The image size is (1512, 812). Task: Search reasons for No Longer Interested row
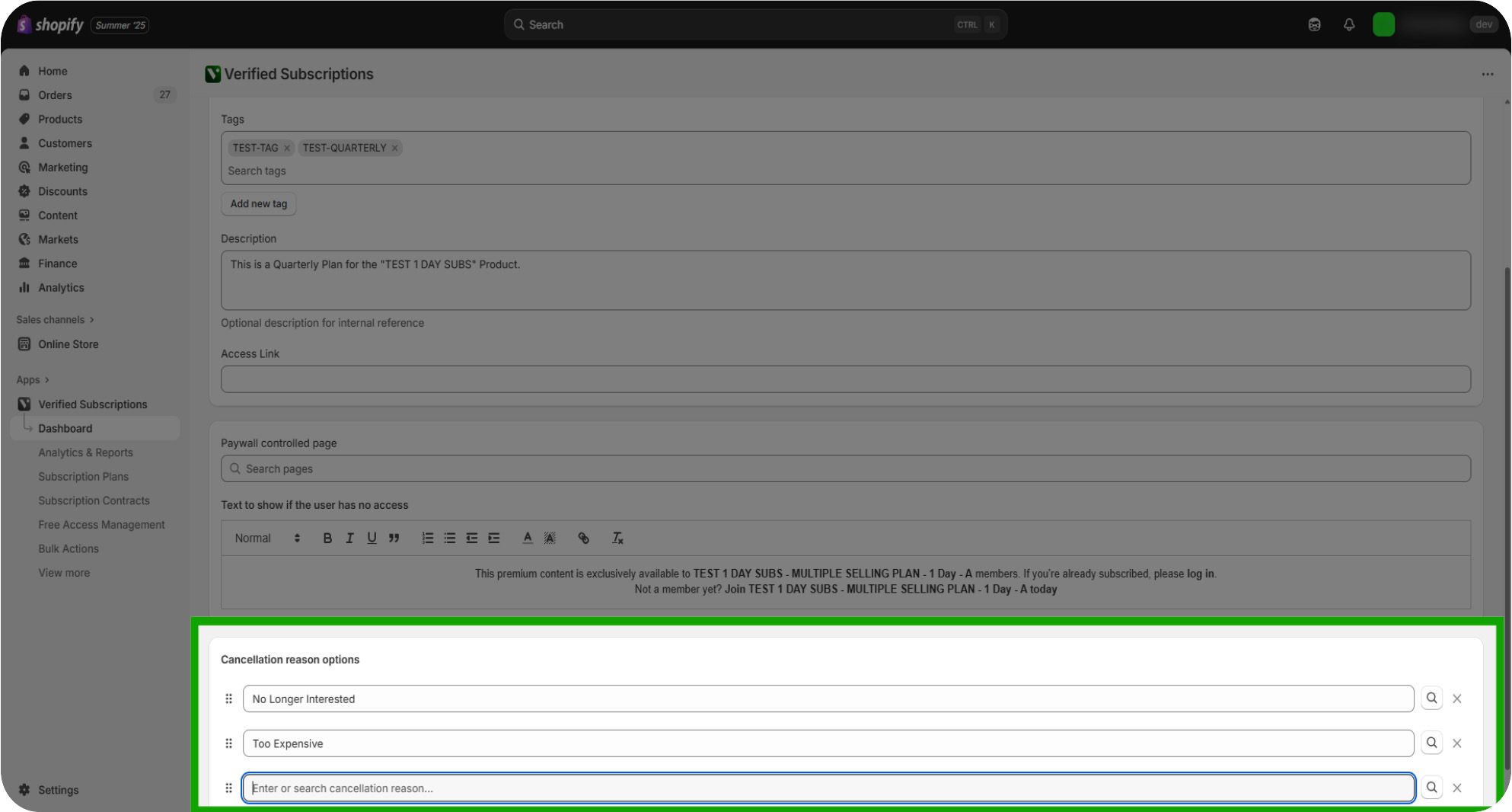1431,699
